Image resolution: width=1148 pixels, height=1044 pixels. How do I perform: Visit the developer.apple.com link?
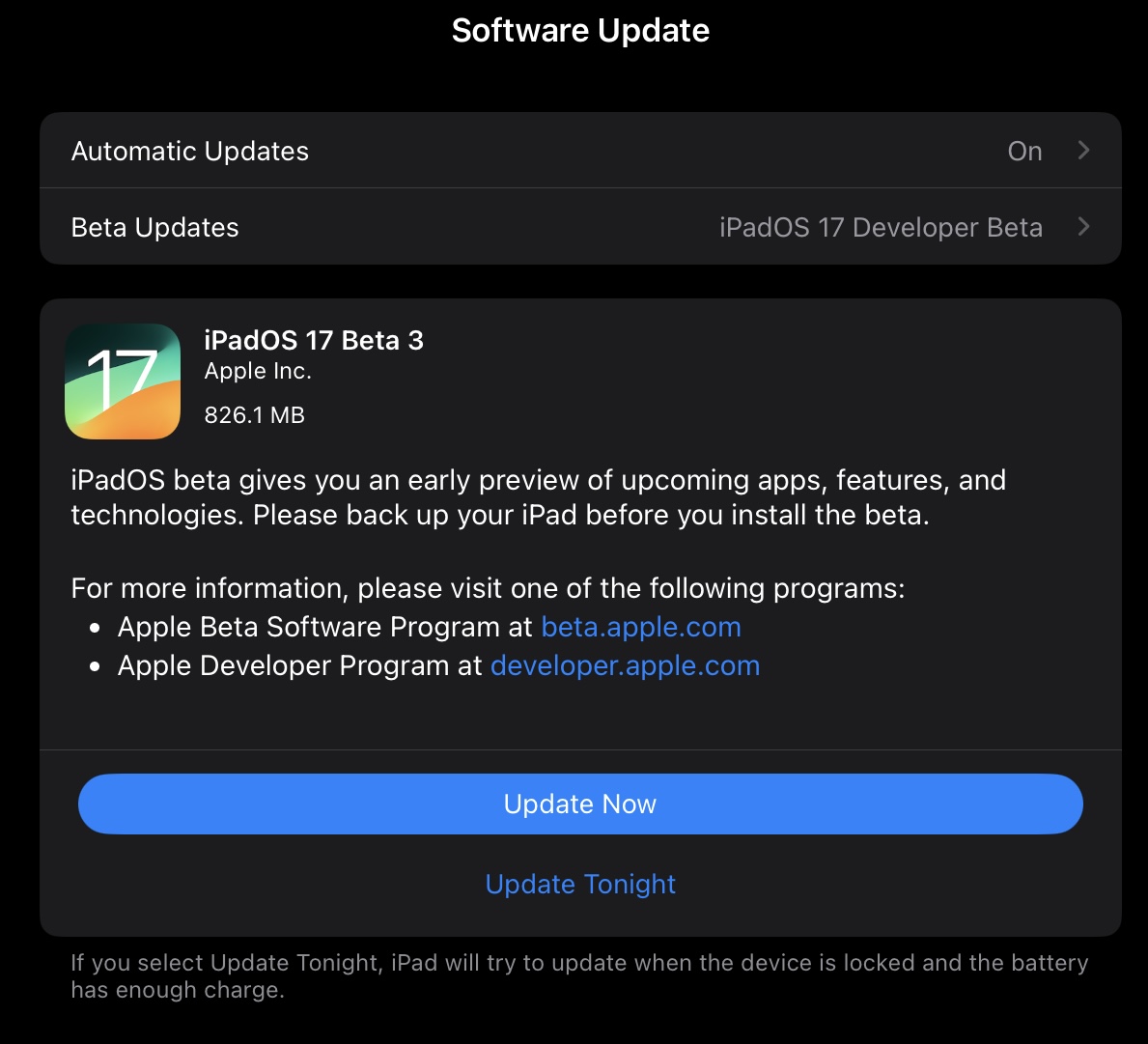pos(625,666)
